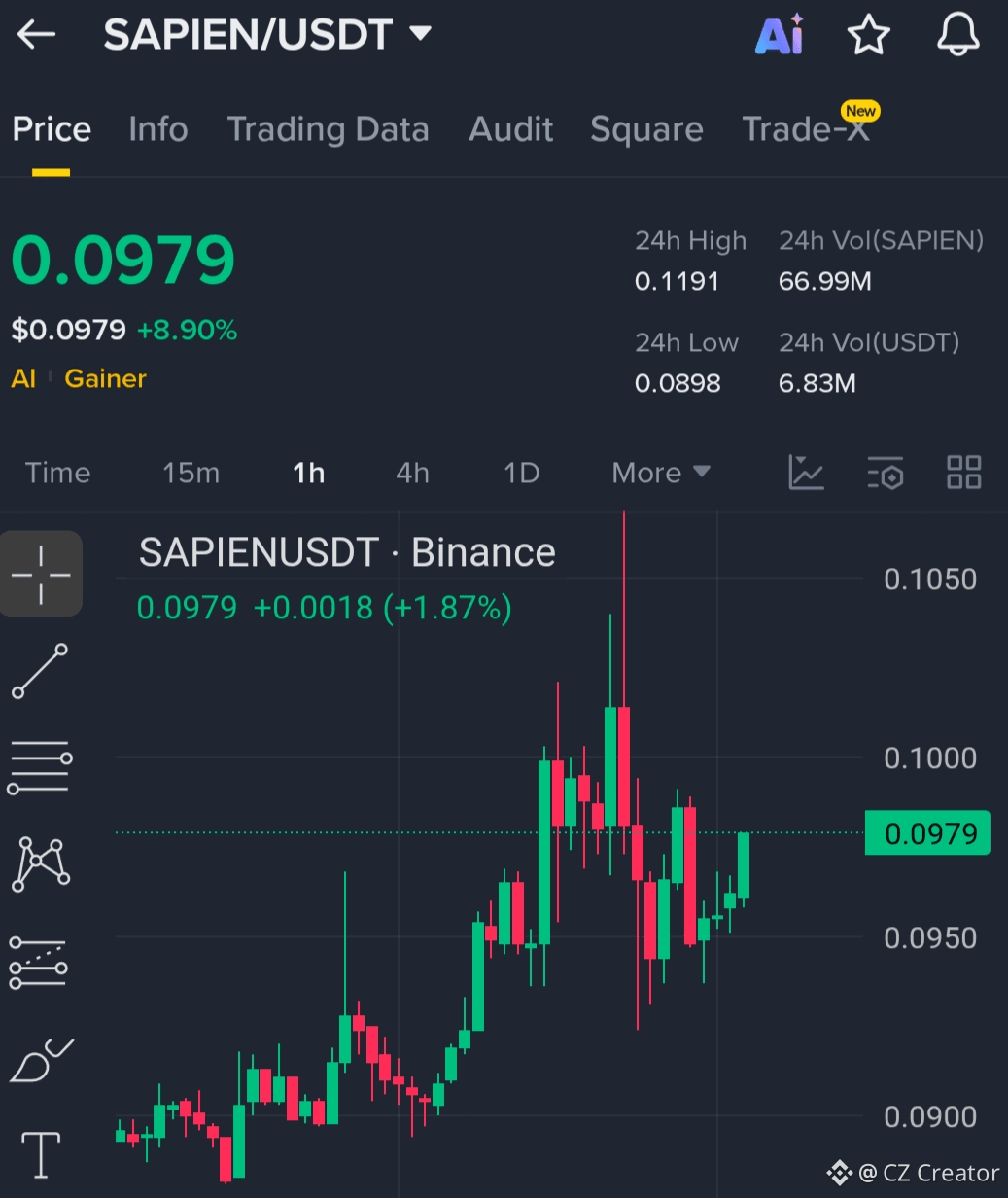1008x1198 pixels.
Task: Tap the 24h High value 0.1191
Action: [677, 282]
